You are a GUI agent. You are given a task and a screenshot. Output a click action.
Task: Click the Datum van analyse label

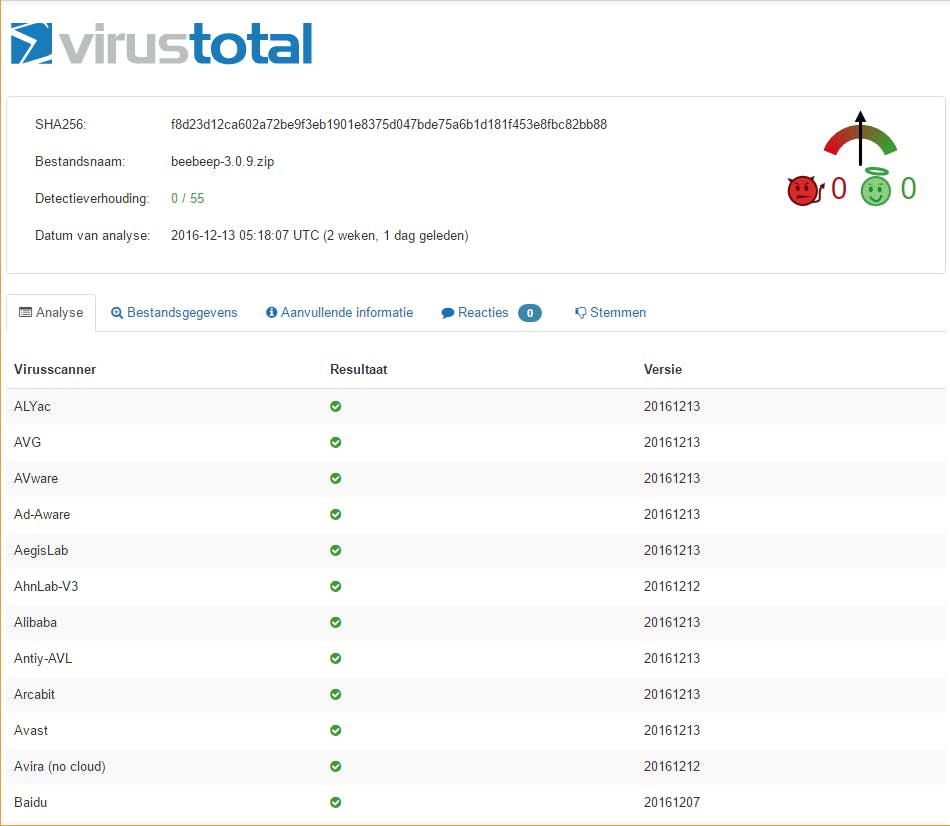92,236
